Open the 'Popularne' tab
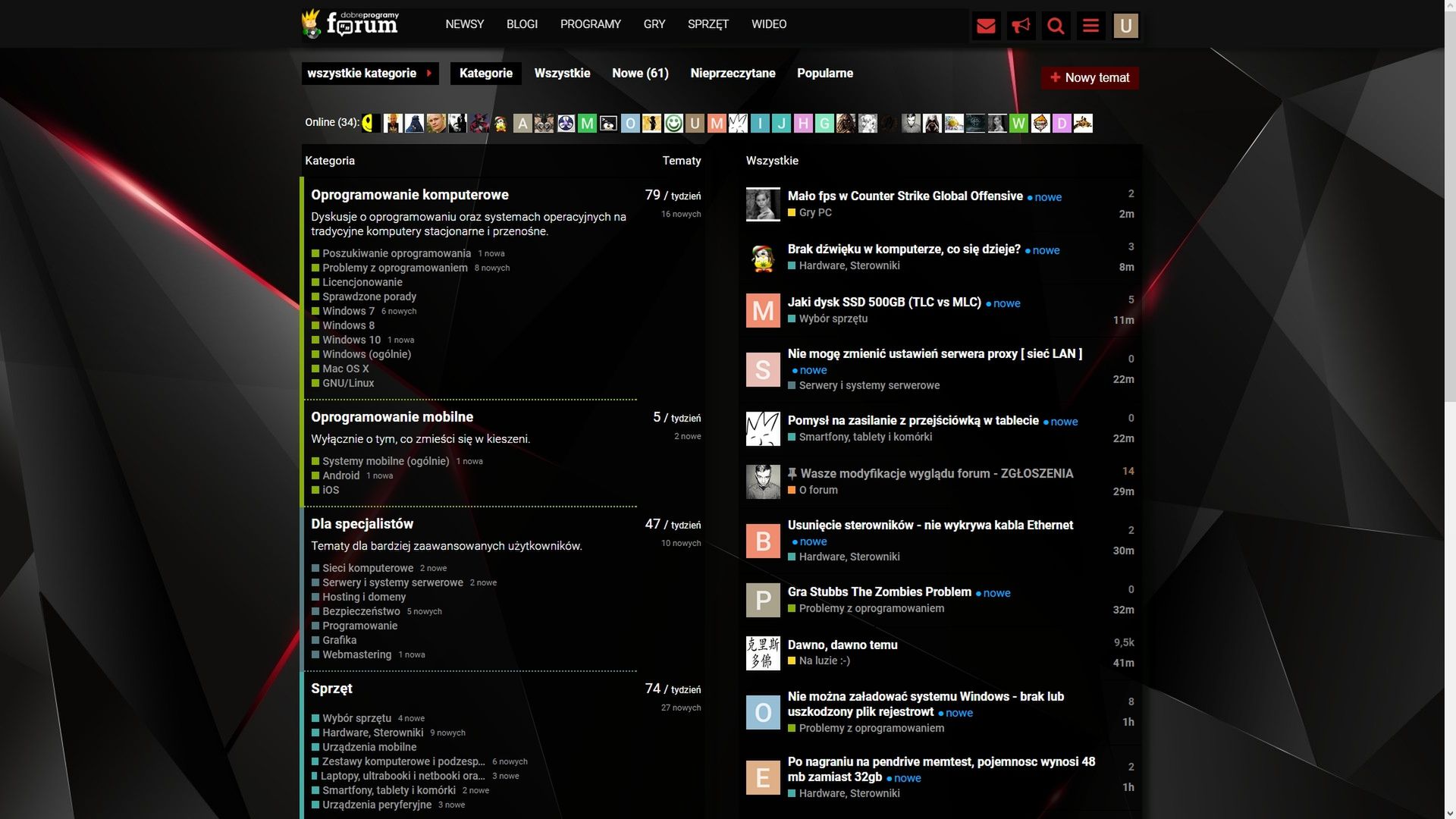1456x819 pixels. coord(824,74)
